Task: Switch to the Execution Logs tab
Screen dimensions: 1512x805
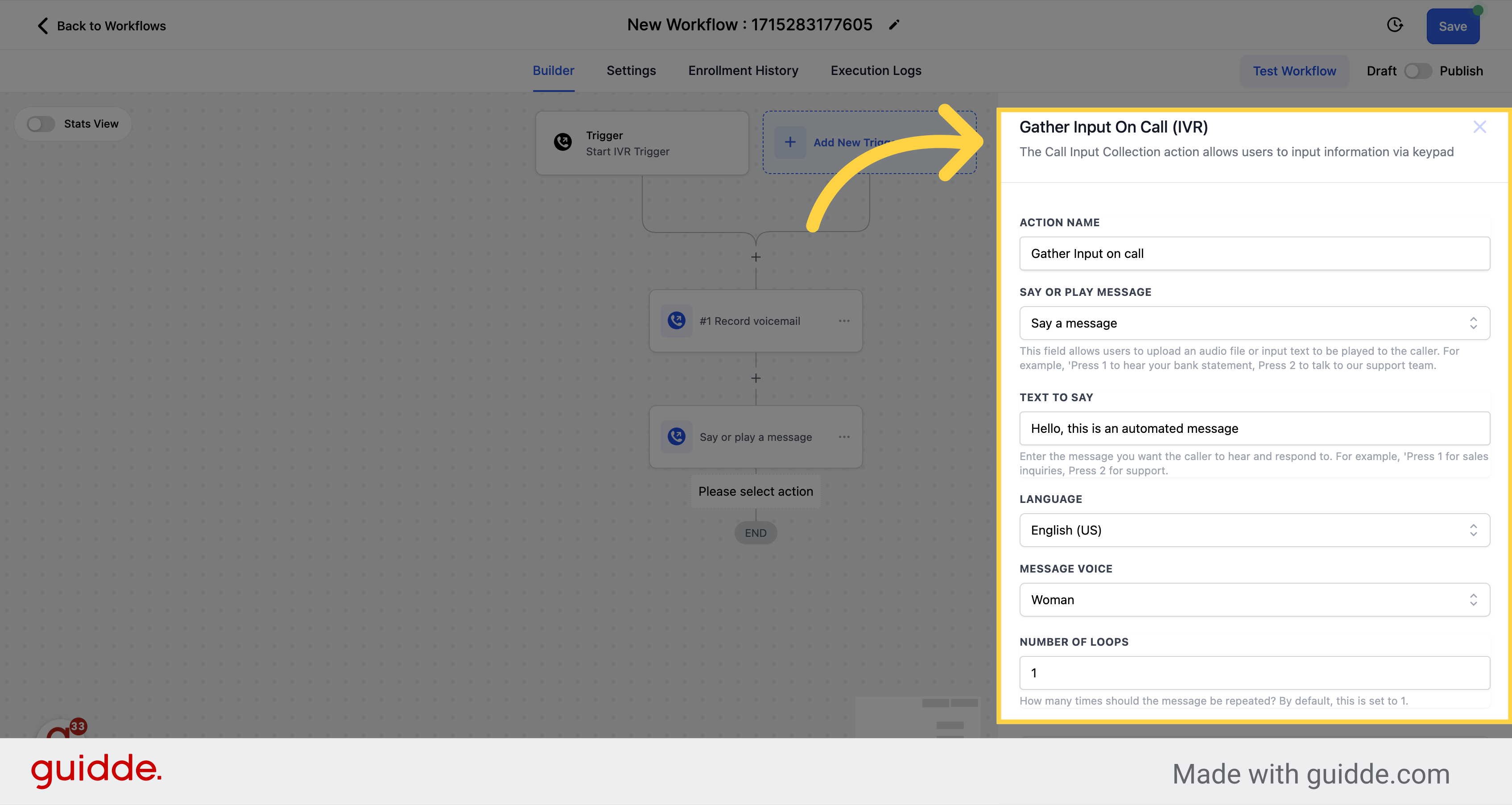Action: 875,71
